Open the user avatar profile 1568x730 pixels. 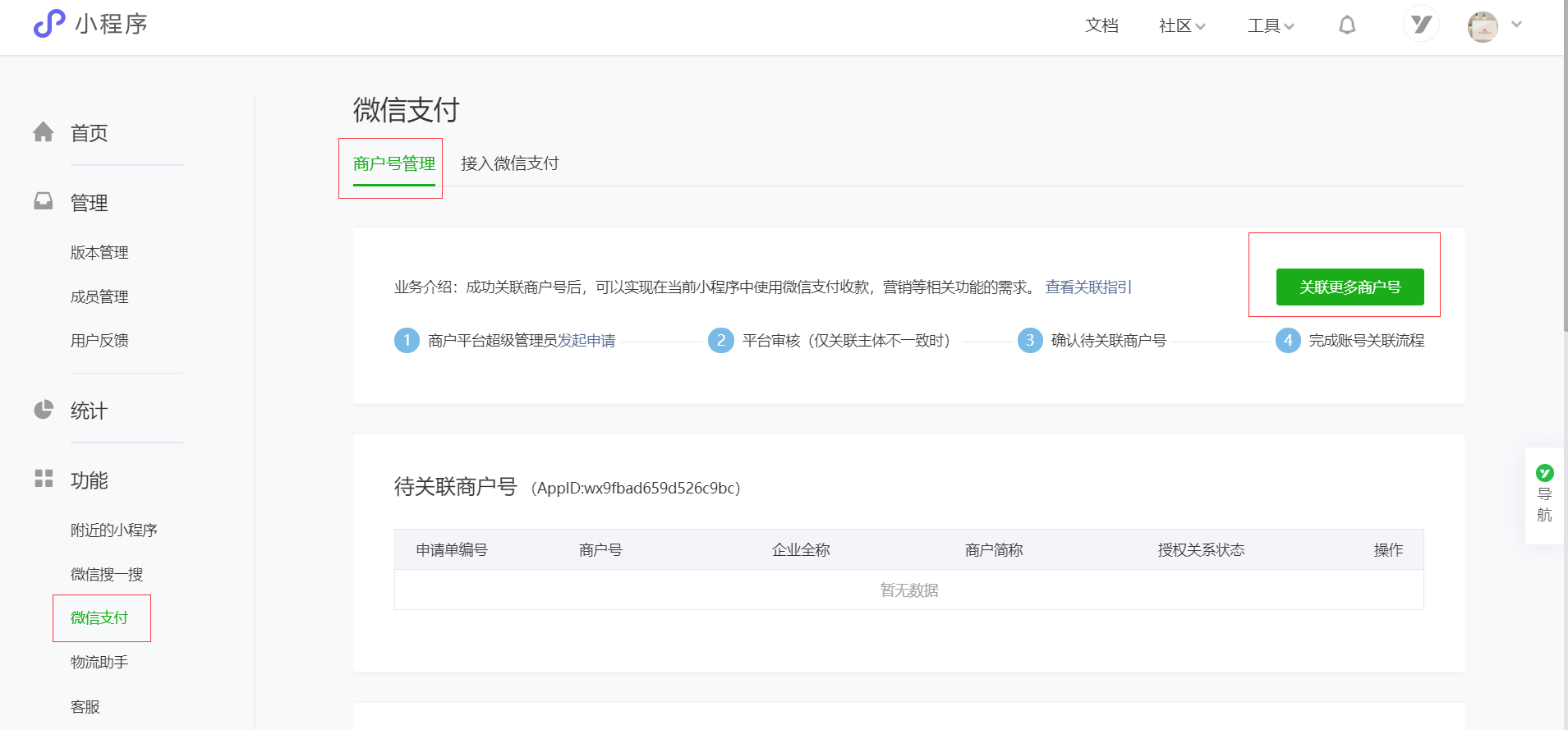[1483, 26]
